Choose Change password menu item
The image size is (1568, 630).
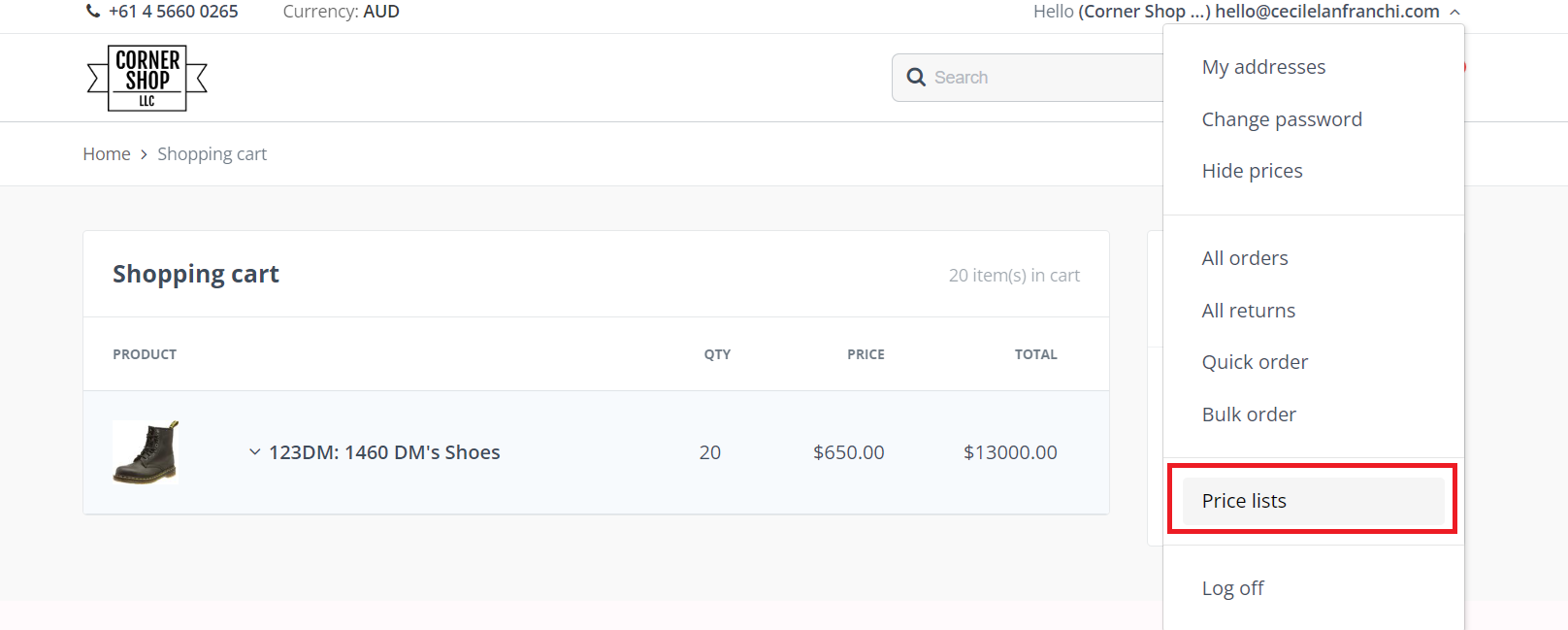pyautogui.click(x=1282, y=119)
